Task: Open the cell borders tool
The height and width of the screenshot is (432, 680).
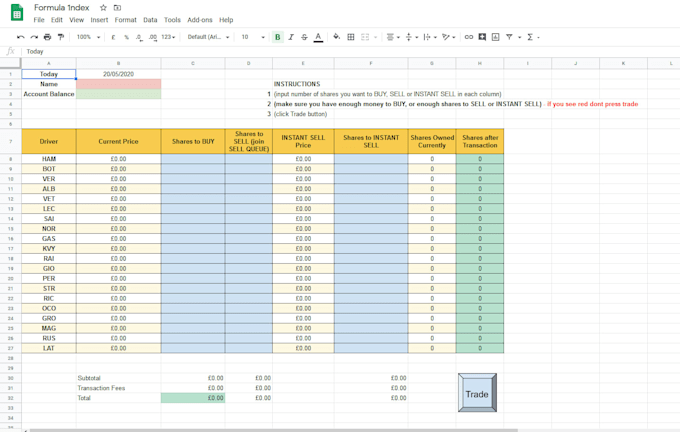Action: [351, 37]
